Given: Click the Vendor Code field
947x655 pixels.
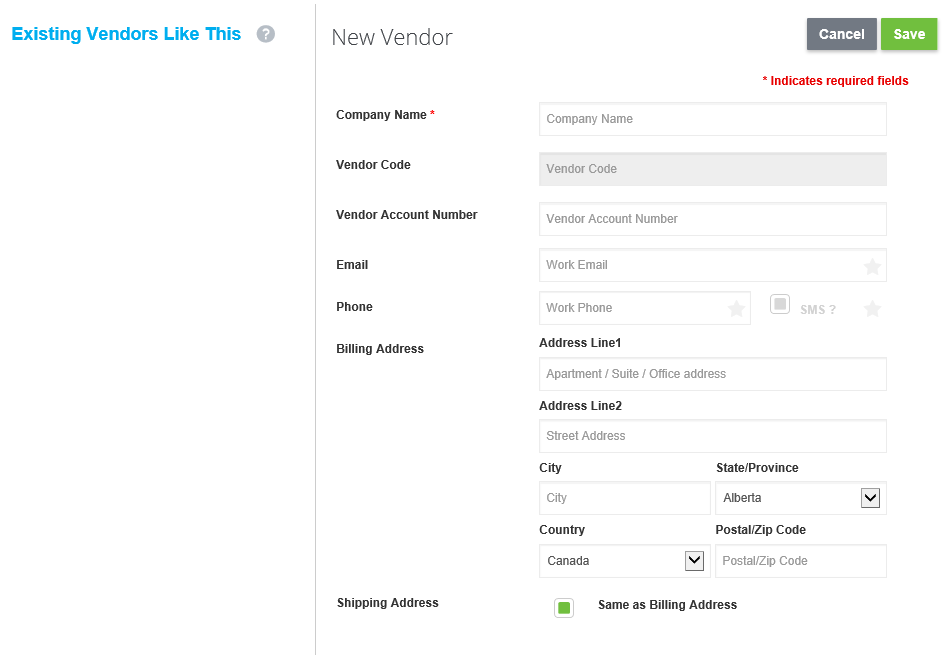Looking at the screenshot, I should point(713,169).
